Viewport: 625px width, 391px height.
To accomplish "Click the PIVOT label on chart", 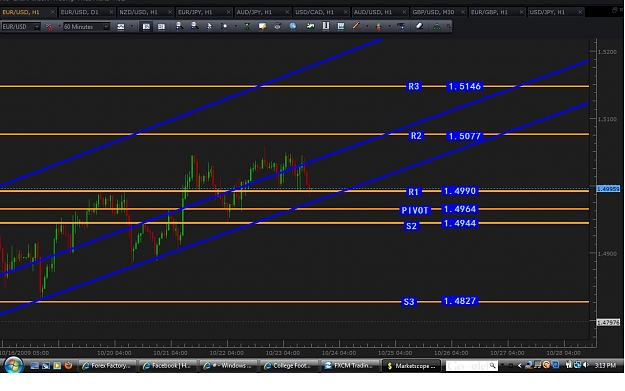I will pyautogui.click(x=415, y=210).
